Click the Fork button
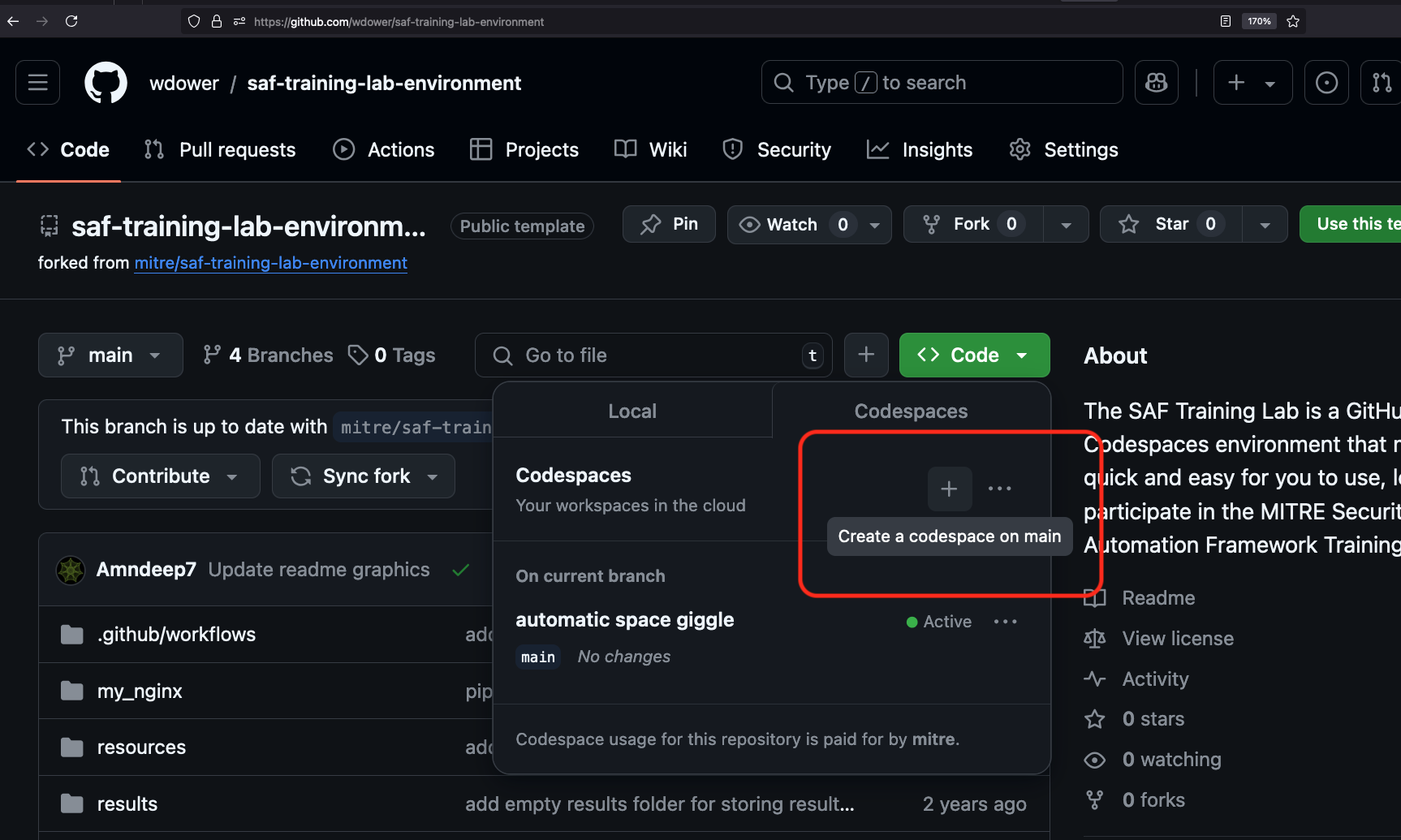Viewport: 1401px width, 840px height. pyautogui.click(x=972, y=224)
